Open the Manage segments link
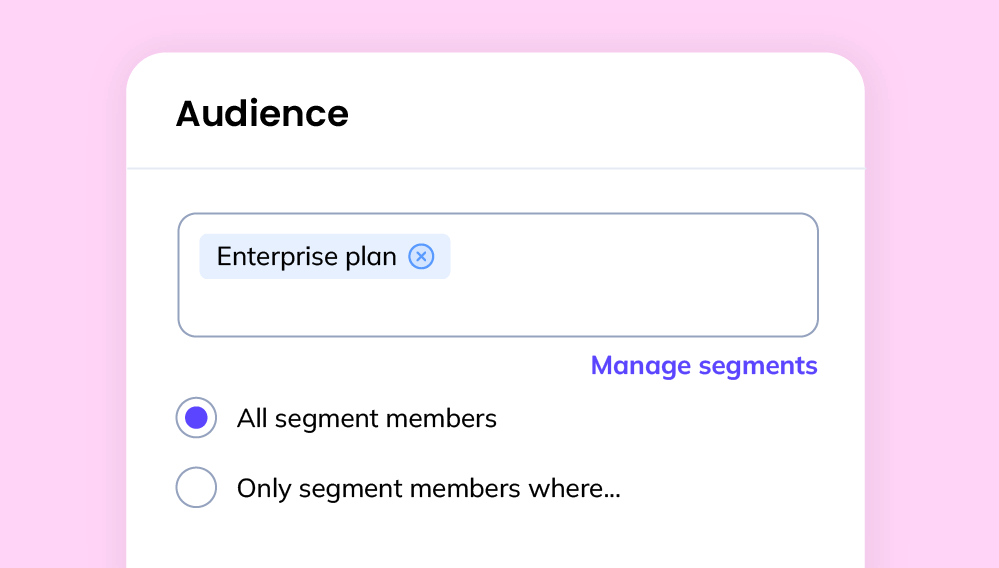 pos(704,366)
